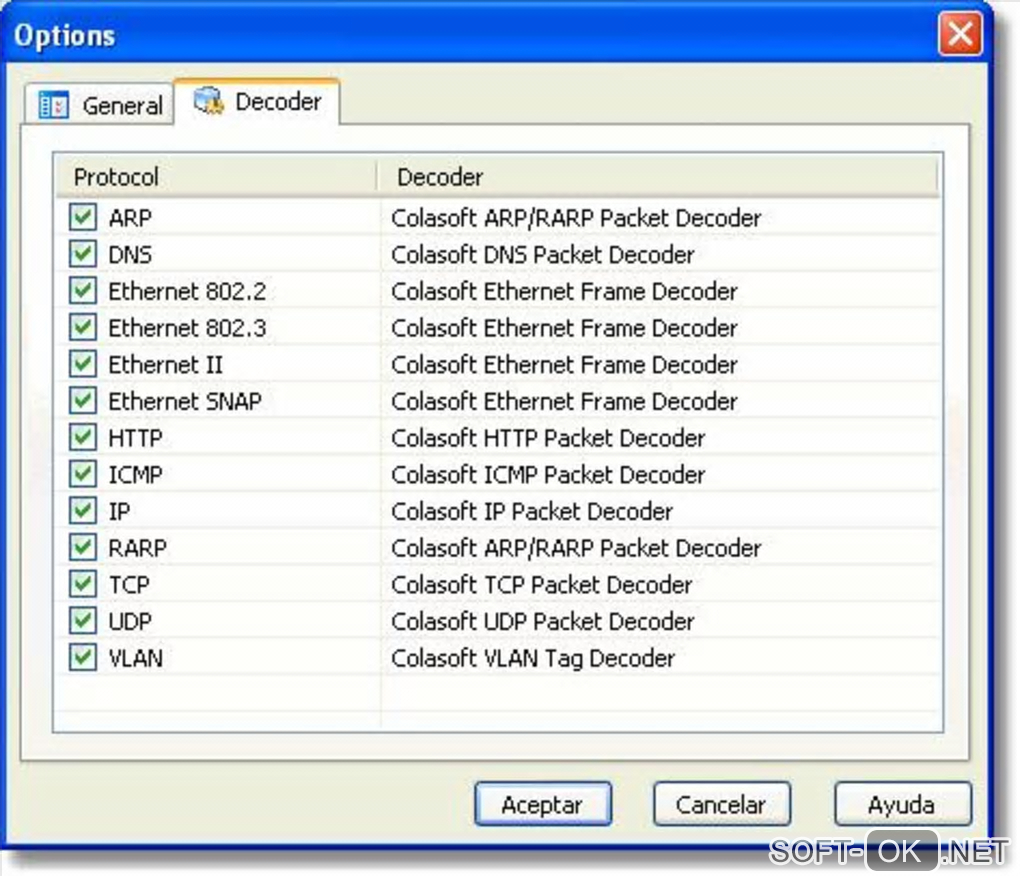Select the Ethernet 802.3 row label

187,328
